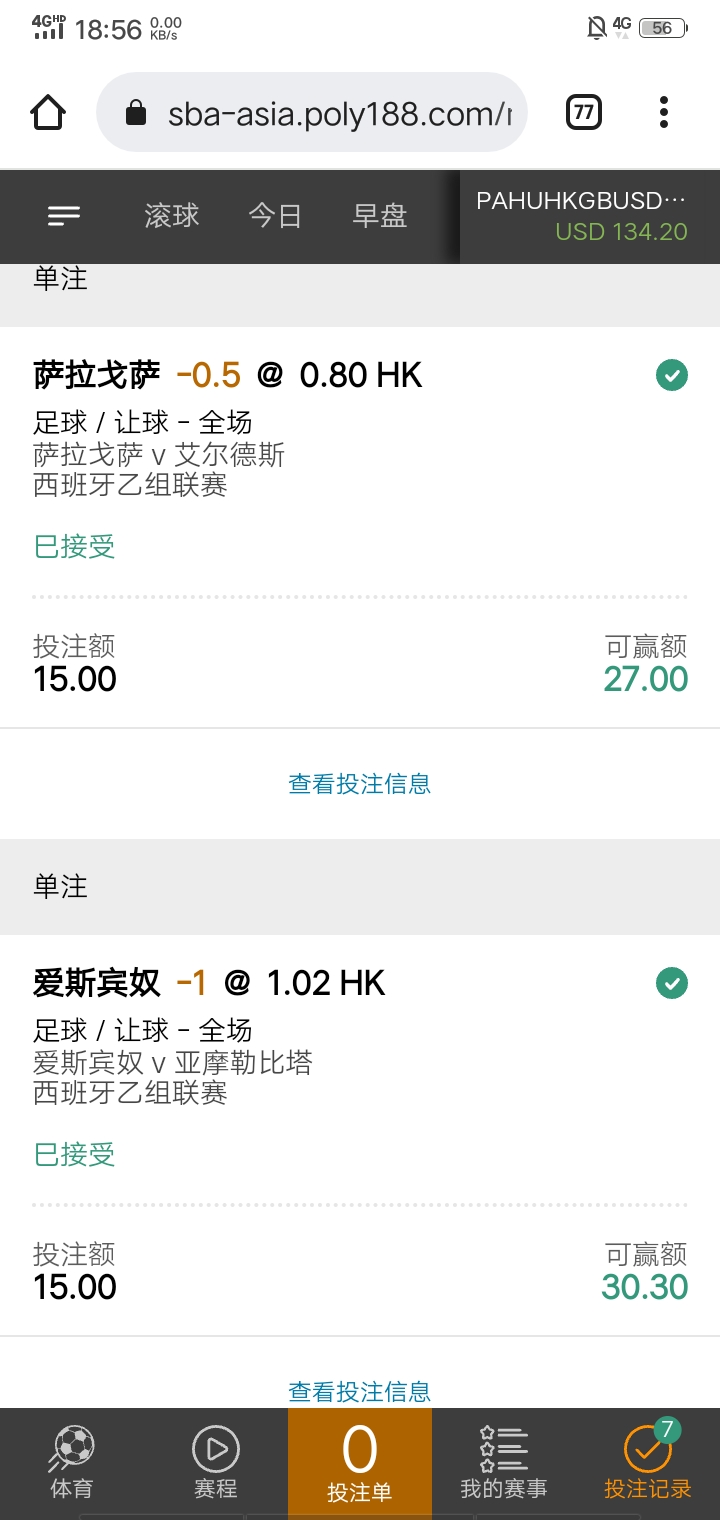
Task: Open the PAHUHKGBUSD account balance dropdown
Action: 590,216
